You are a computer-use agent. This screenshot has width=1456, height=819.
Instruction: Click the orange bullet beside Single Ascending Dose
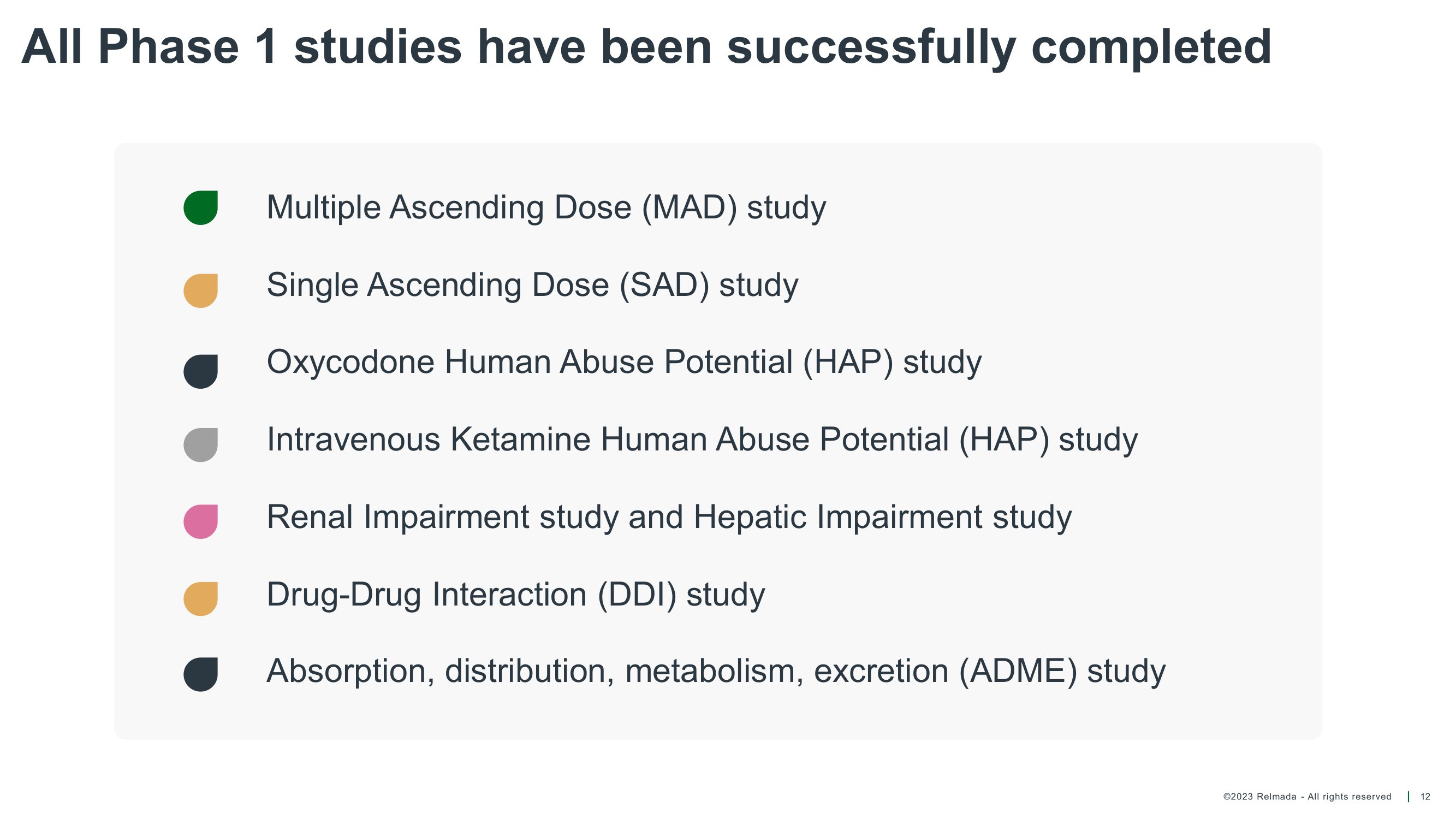pyautogui.click(x=201, y=290)
